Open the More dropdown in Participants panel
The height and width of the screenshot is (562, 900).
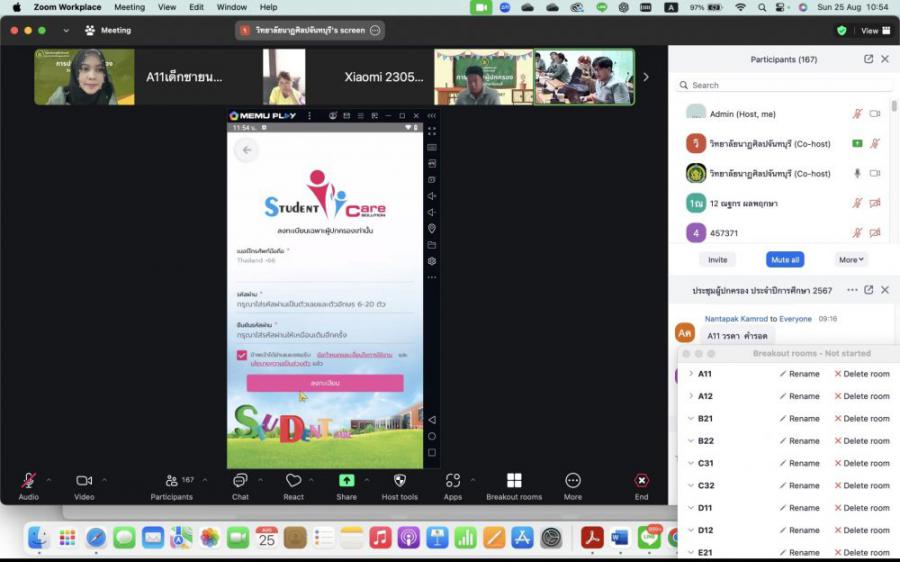point(851,259)
